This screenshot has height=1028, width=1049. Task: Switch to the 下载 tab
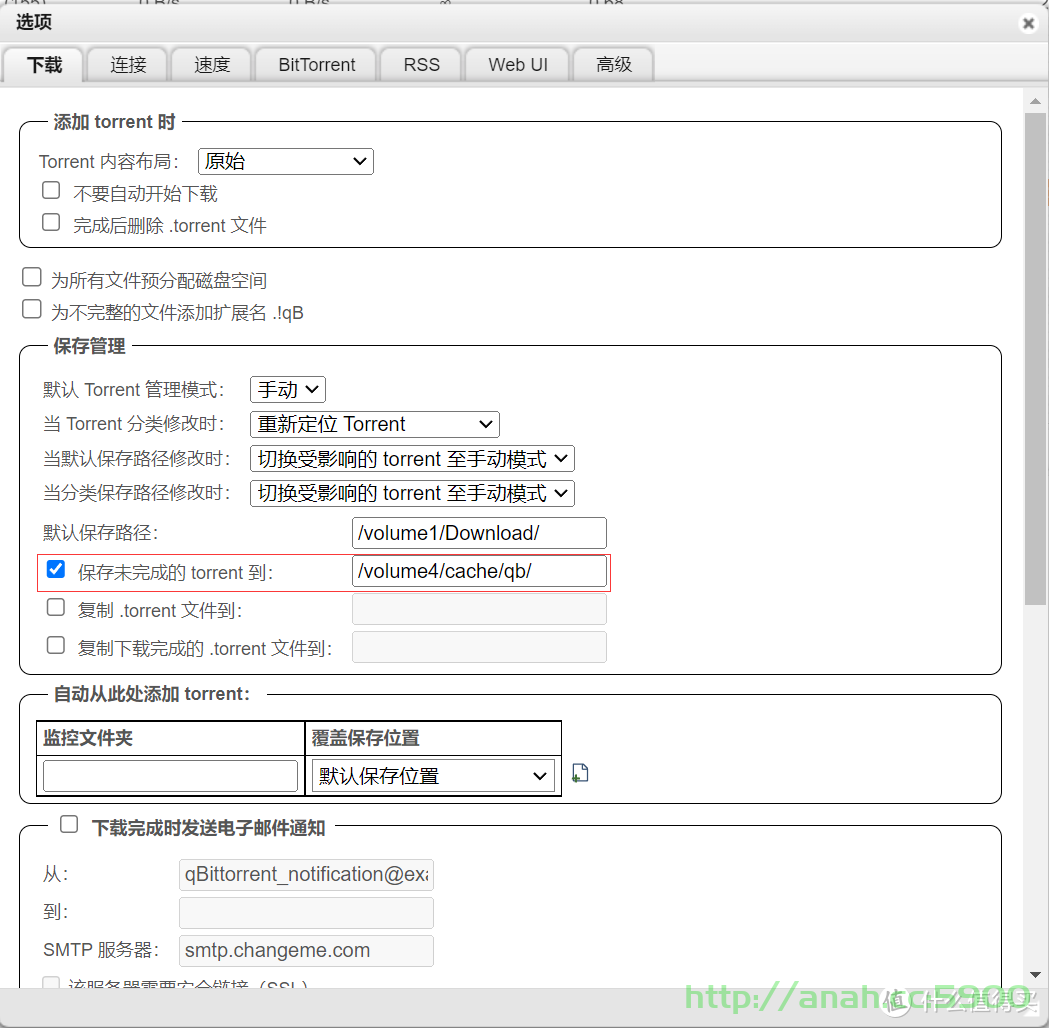click(x=44, y=65)
